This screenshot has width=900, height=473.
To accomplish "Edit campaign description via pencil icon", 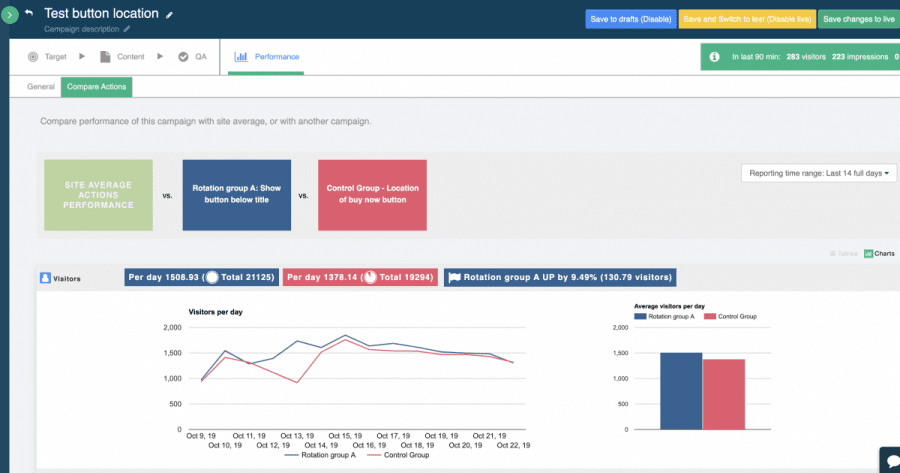I will [x=127, y=30].
